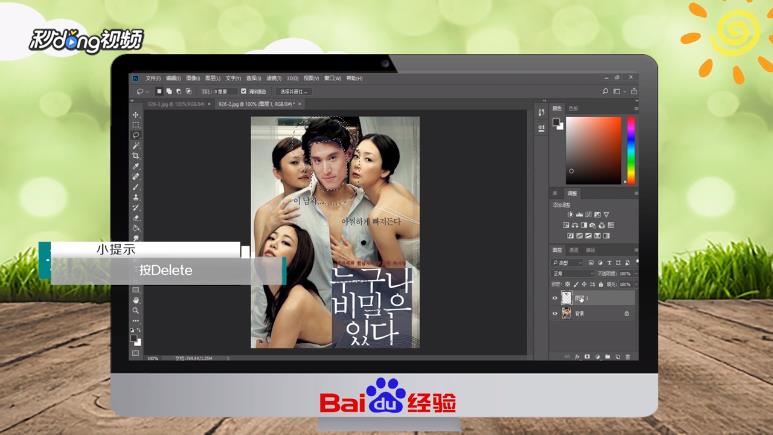Viewport: 773px width, 435px height.
Task: Click the share icon at top right
Action: coord(634,91)
